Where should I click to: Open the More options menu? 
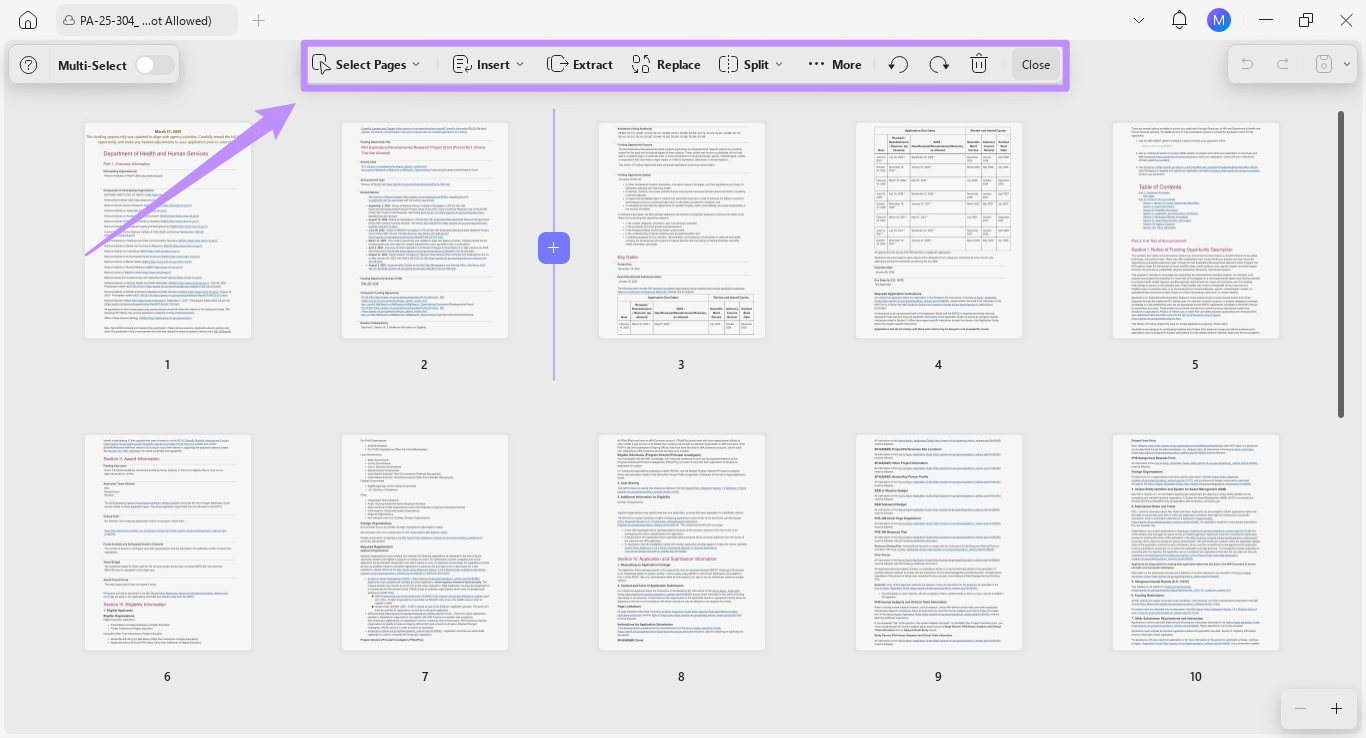point(834,65)
